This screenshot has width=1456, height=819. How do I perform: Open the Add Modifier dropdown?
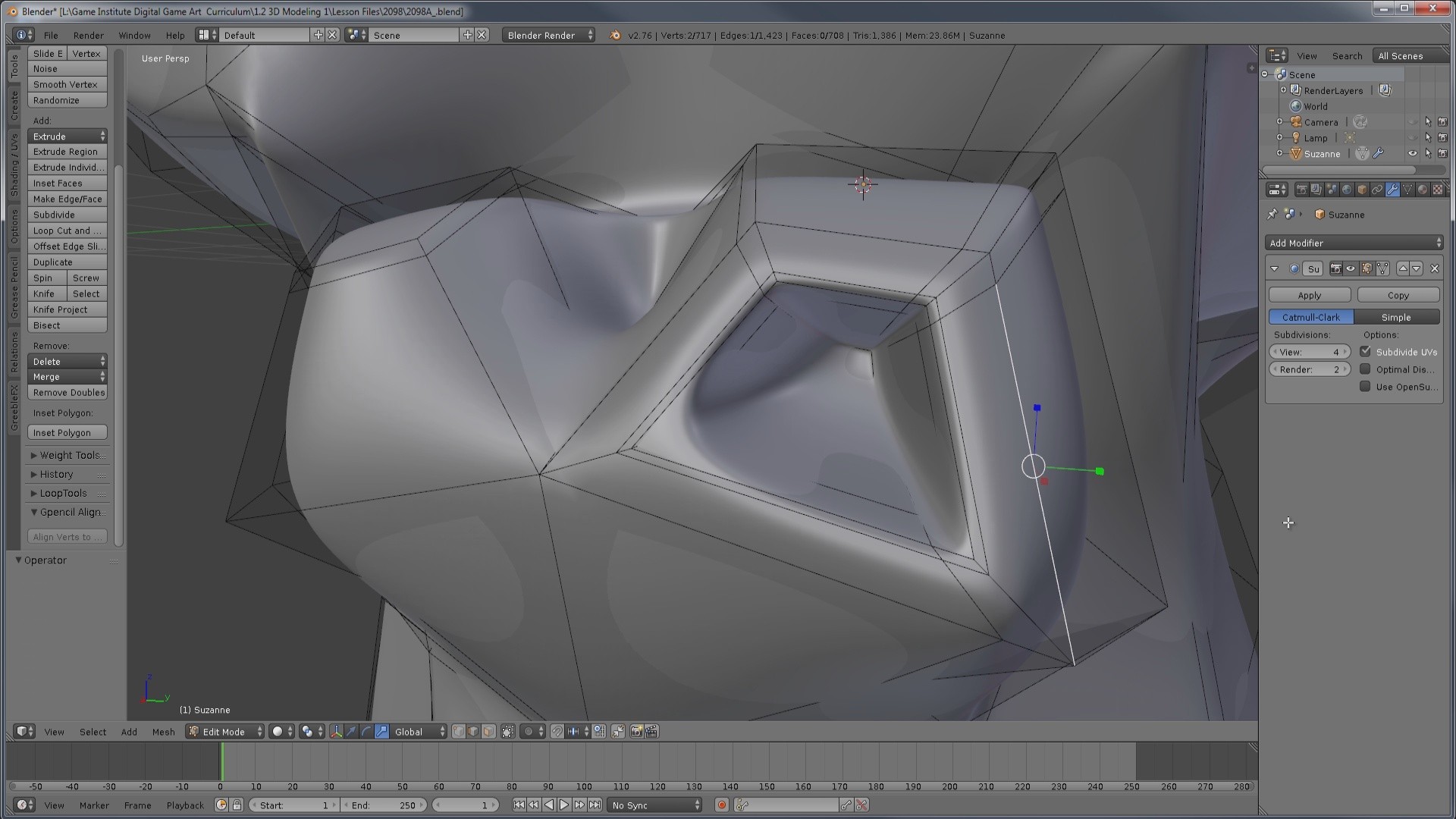click(1354, 243)
